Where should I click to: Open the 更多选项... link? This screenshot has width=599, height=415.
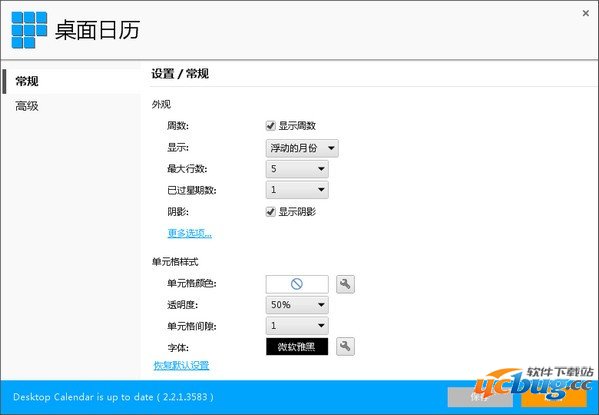(189, 233)
